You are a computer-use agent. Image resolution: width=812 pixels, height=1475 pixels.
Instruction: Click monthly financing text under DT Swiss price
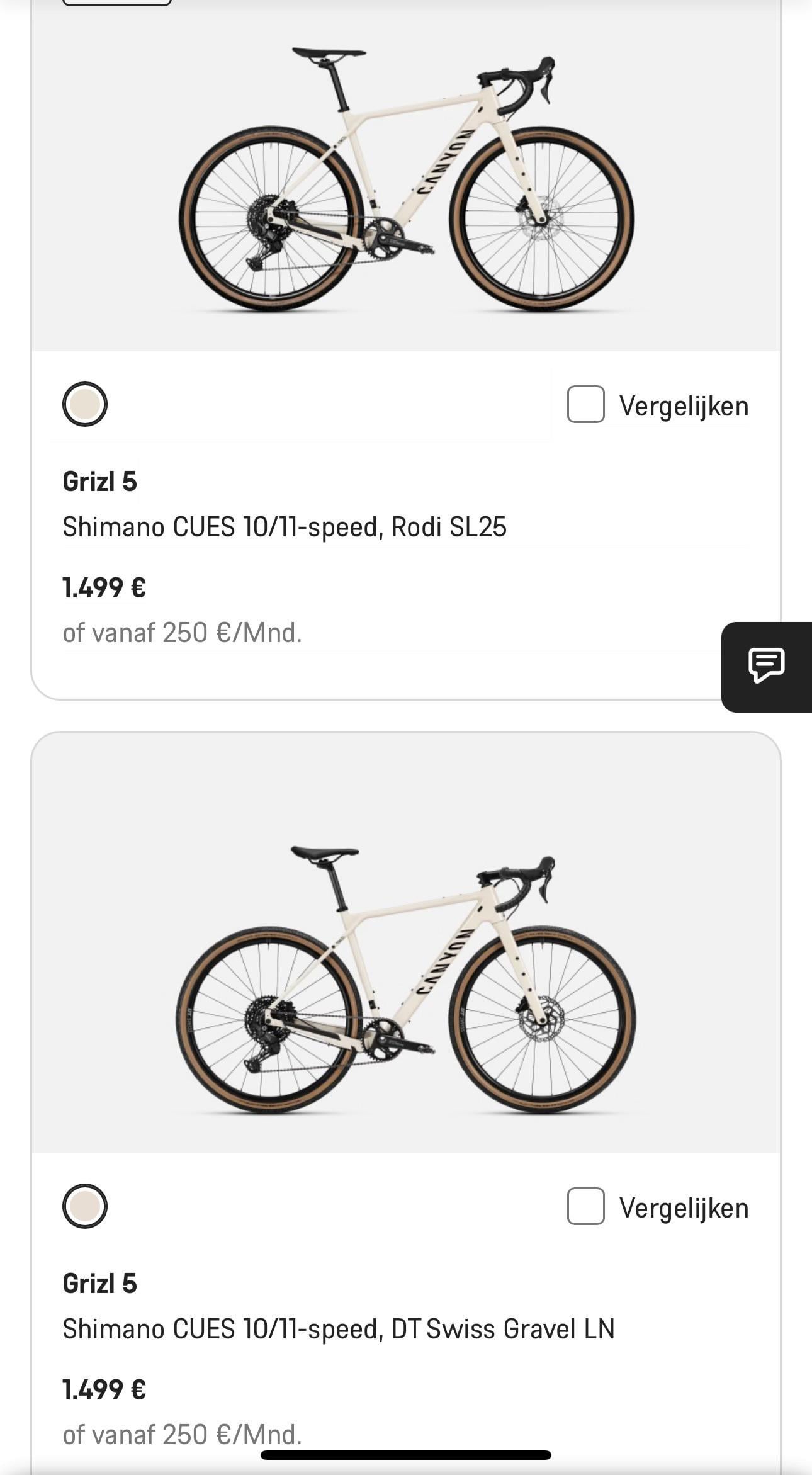click(x=182, y=1435)
